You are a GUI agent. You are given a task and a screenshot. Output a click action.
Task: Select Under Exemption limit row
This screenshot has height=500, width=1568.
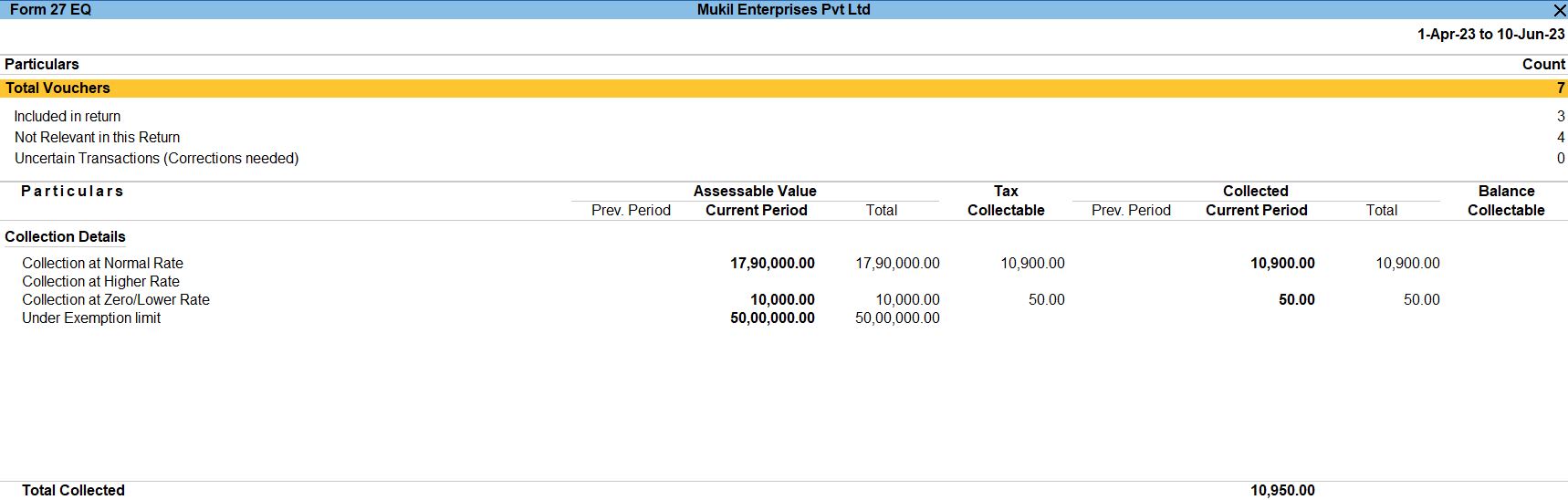784,318
